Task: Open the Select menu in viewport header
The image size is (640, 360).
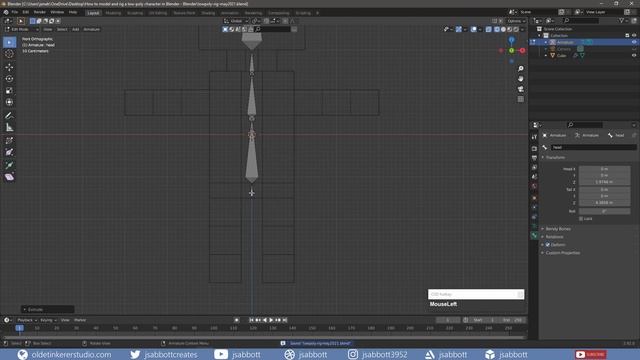Action: tap(62, 29)
